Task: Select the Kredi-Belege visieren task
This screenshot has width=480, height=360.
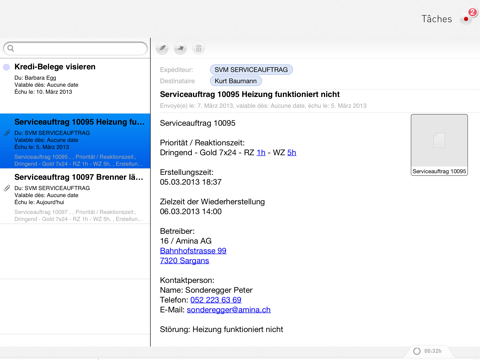Action: (75, 86)
